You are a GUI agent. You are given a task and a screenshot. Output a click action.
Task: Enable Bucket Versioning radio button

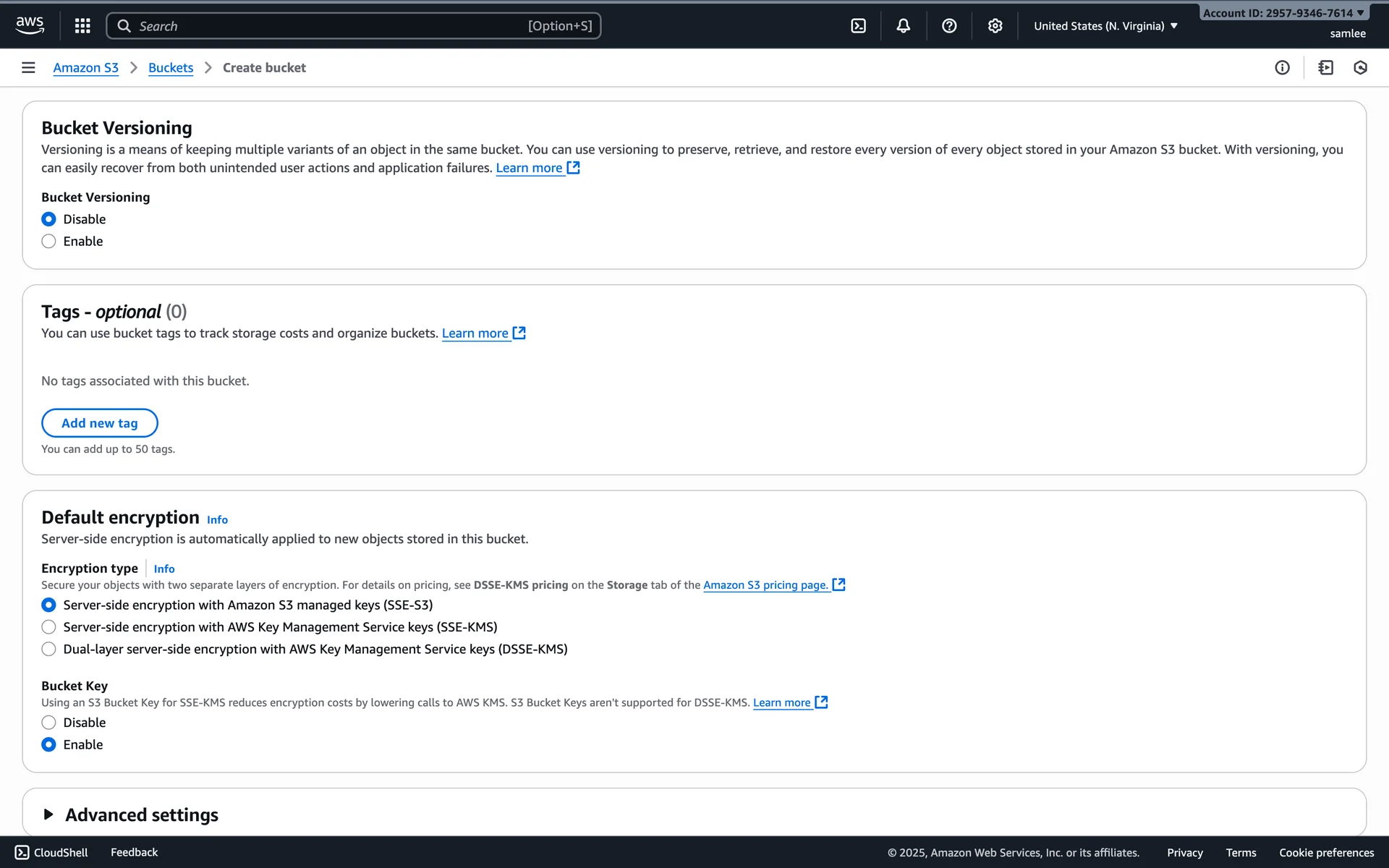tap(48, 242)
